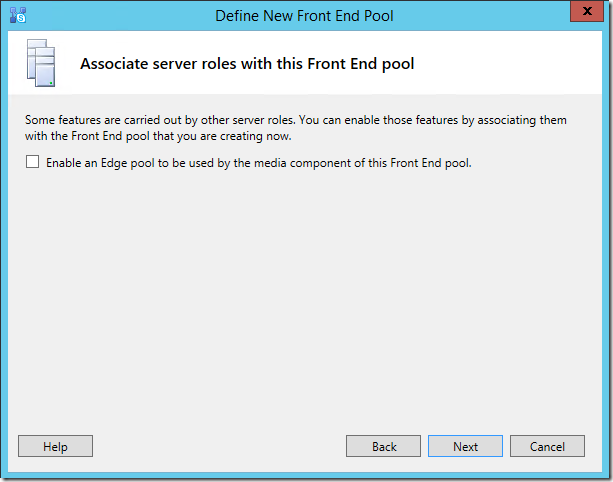Click the Skype logo on title bar icon

21,18
